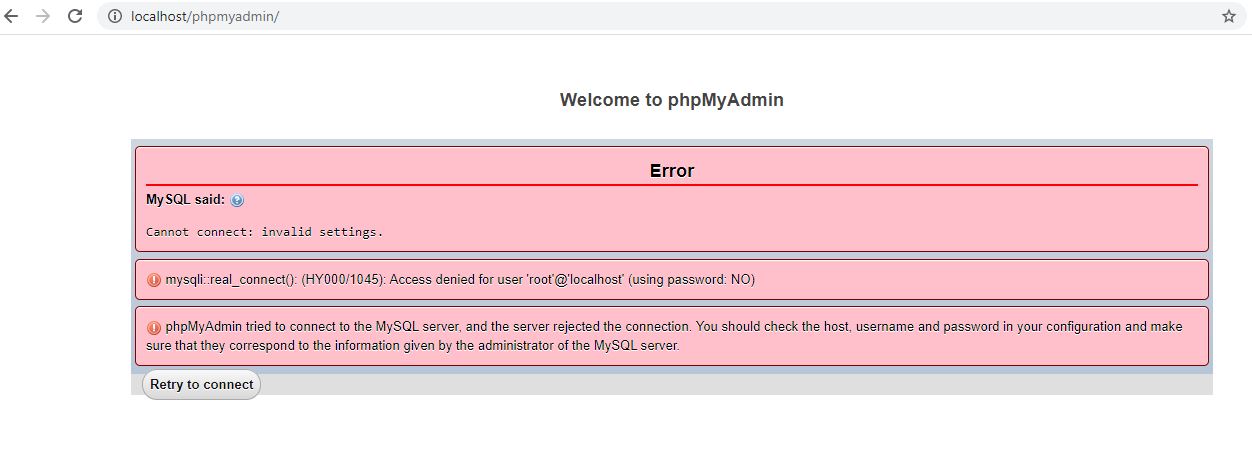The image size is (1252, 460).
Task: Go back using the browser back arrow
Action: point(12,16)
